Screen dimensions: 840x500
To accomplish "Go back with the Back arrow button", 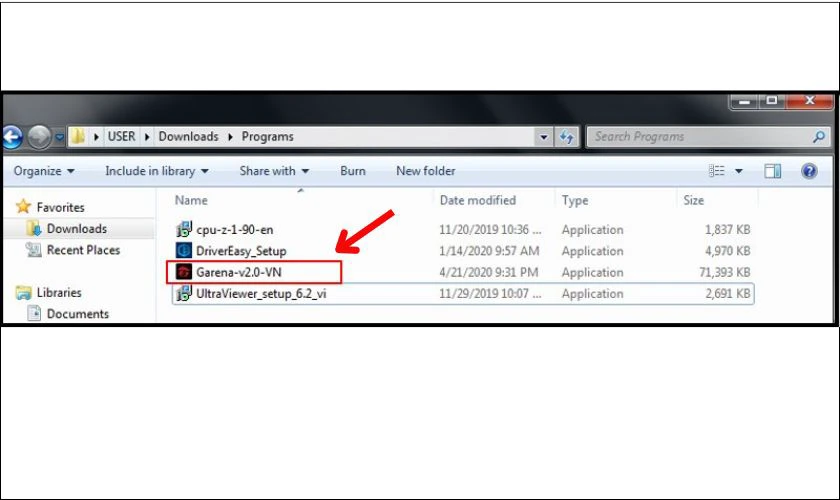I will tap(12, 137).
